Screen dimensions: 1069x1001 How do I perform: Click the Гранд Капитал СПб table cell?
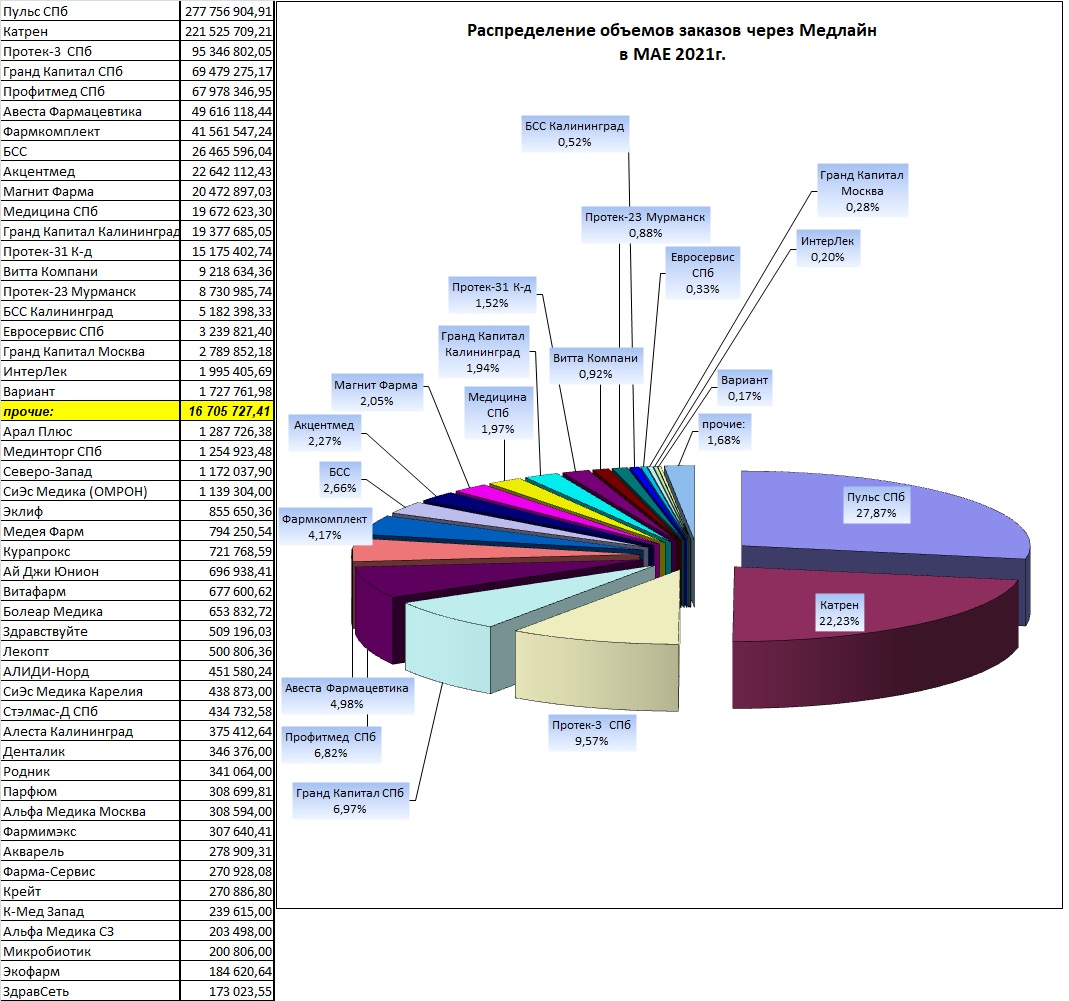coord(90,71)
